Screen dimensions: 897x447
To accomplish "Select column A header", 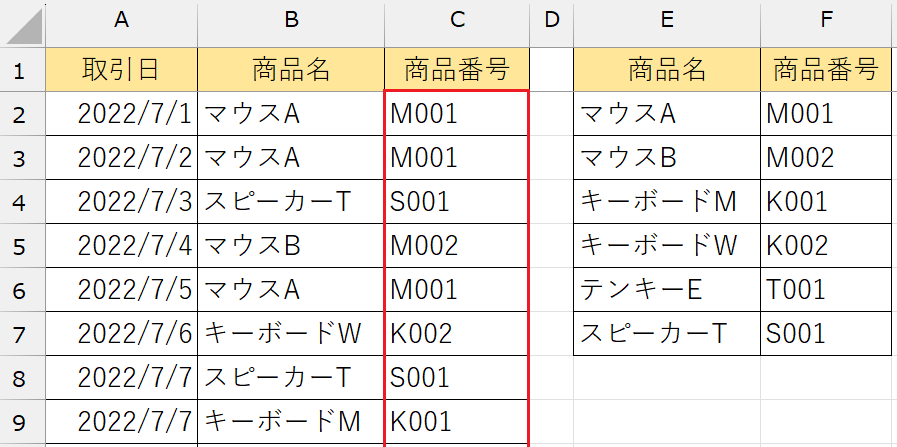I will [122, 21].
